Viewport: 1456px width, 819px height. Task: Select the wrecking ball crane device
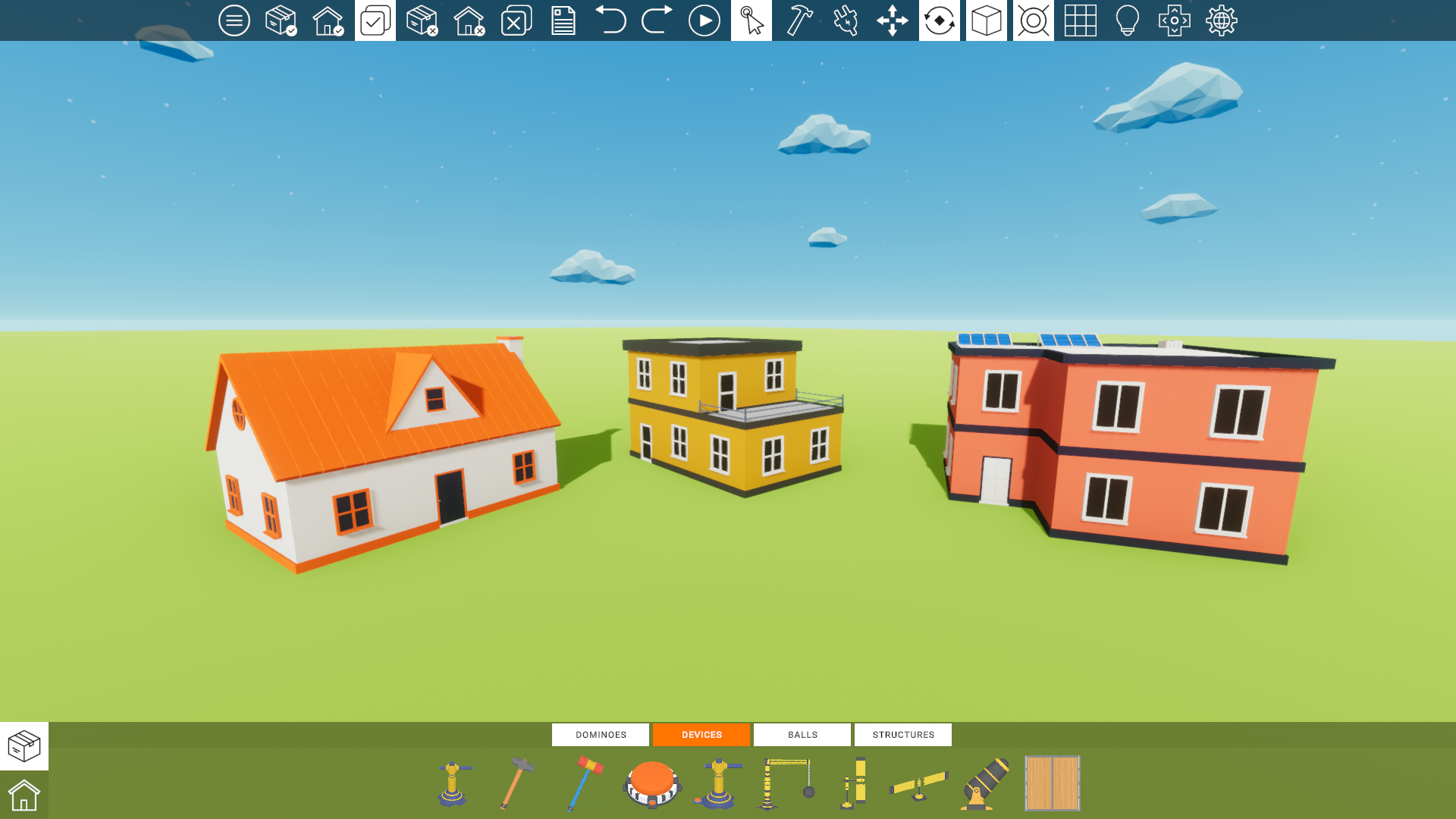(786, 783)
